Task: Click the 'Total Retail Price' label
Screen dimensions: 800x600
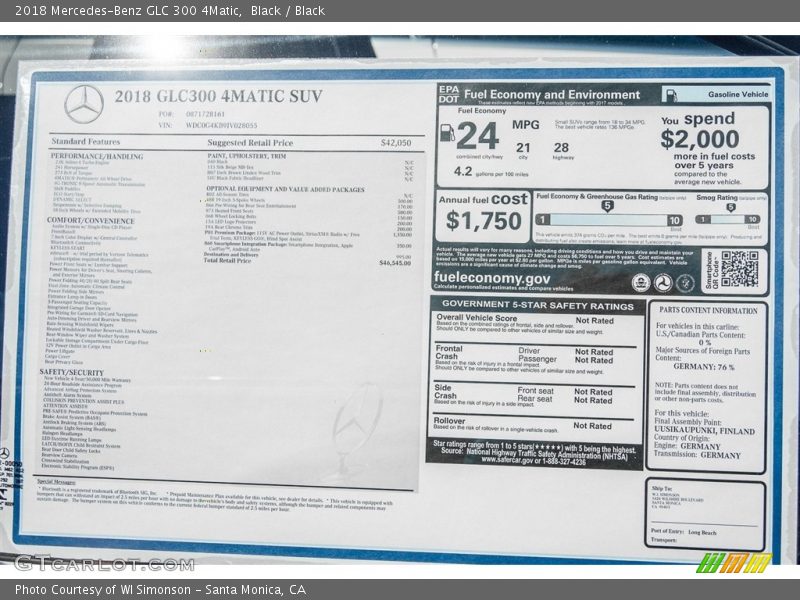Action: coord(227,260)
